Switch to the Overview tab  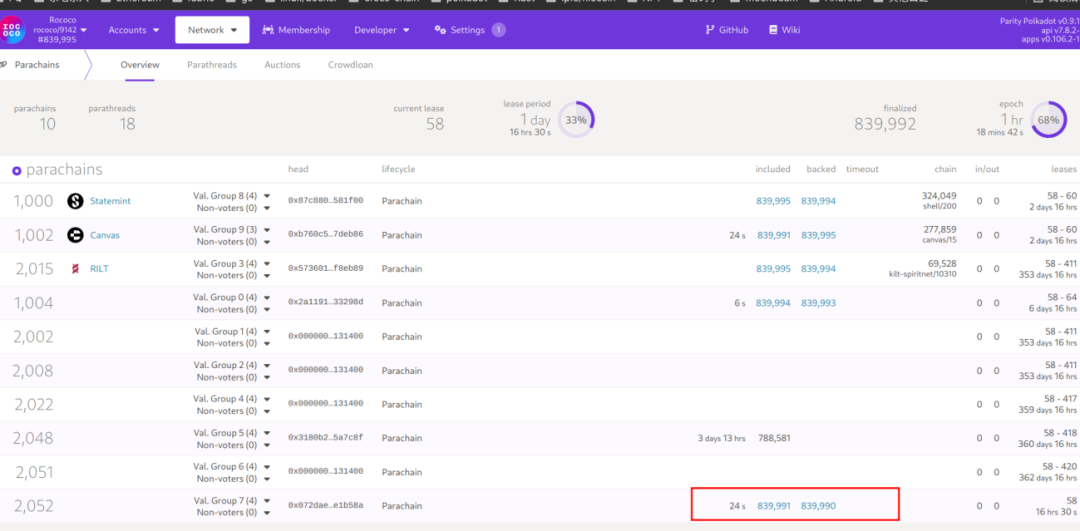[140, 65]
